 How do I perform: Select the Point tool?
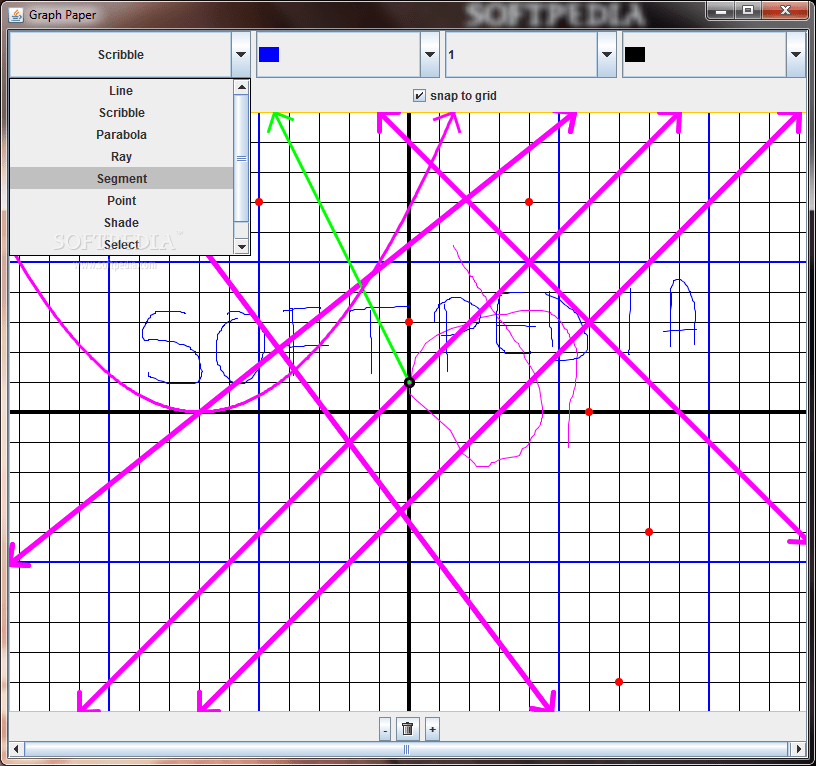coord(120,200)
